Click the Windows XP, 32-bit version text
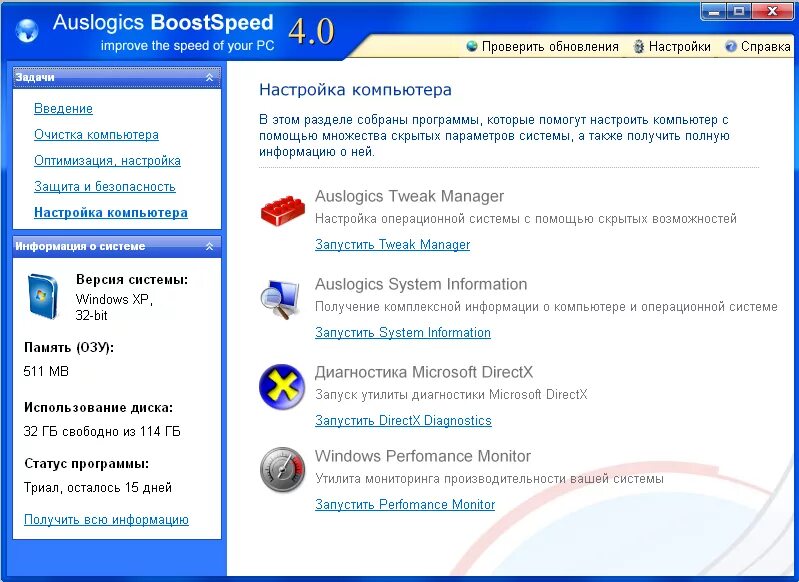 (x=114, y=307)
